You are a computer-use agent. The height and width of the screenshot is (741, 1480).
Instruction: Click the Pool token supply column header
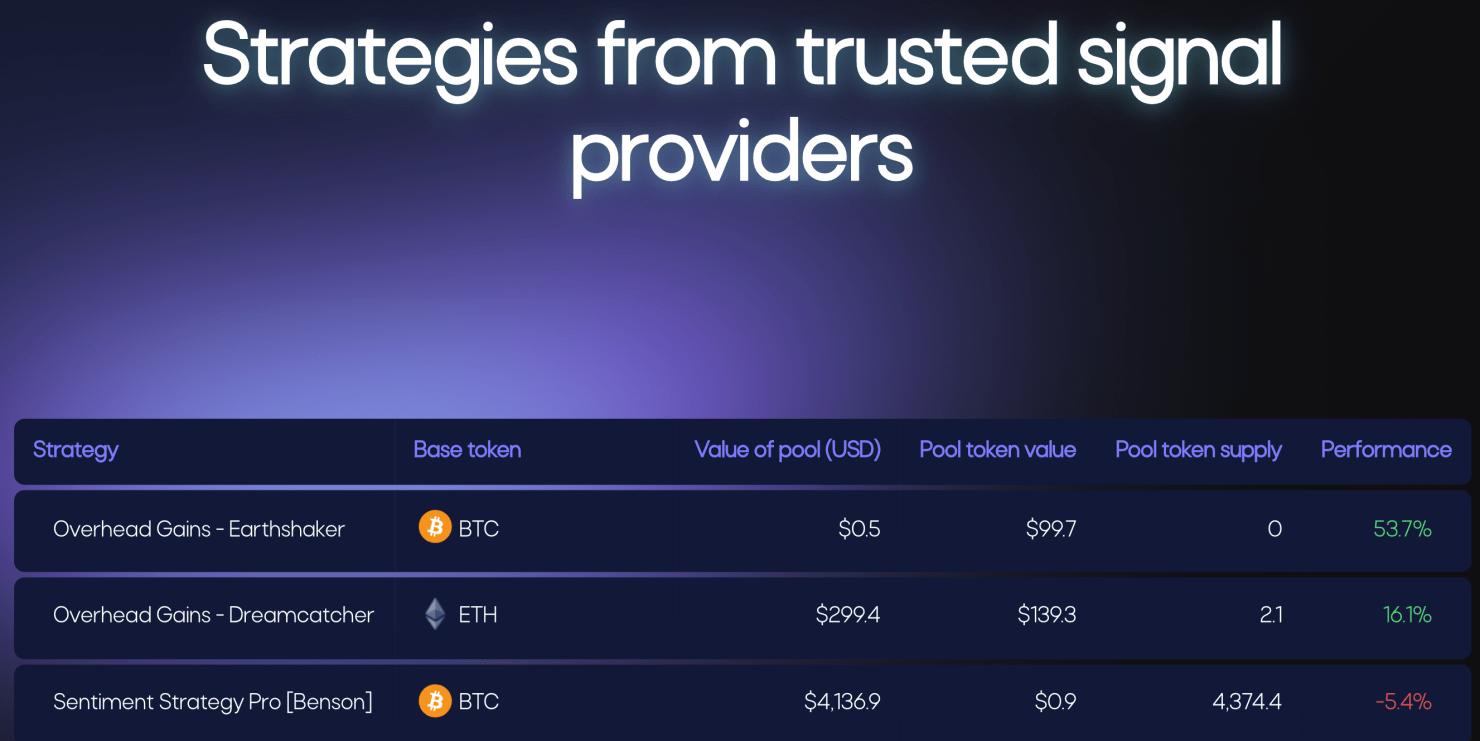[1198, 450]
